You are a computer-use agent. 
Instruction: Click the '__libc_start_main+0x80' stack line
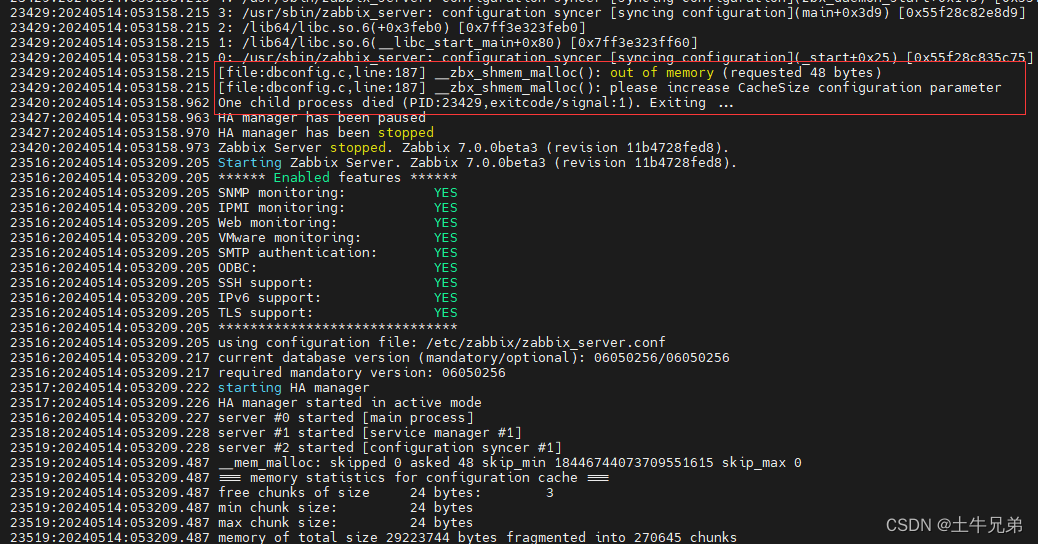pos(457,43)
